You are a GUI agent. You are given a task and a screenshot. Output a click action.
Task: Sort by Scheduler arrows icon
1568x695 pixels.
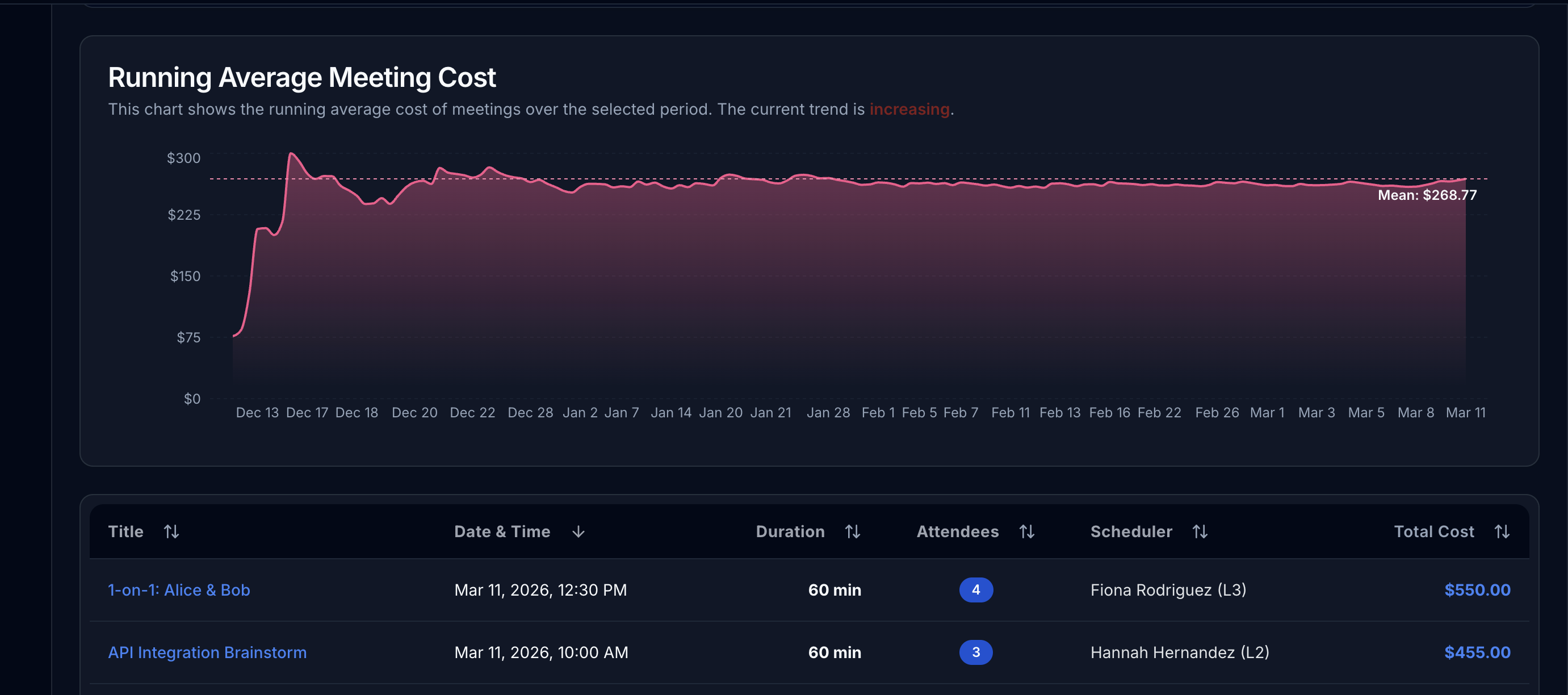click(x=1200, y=532)
